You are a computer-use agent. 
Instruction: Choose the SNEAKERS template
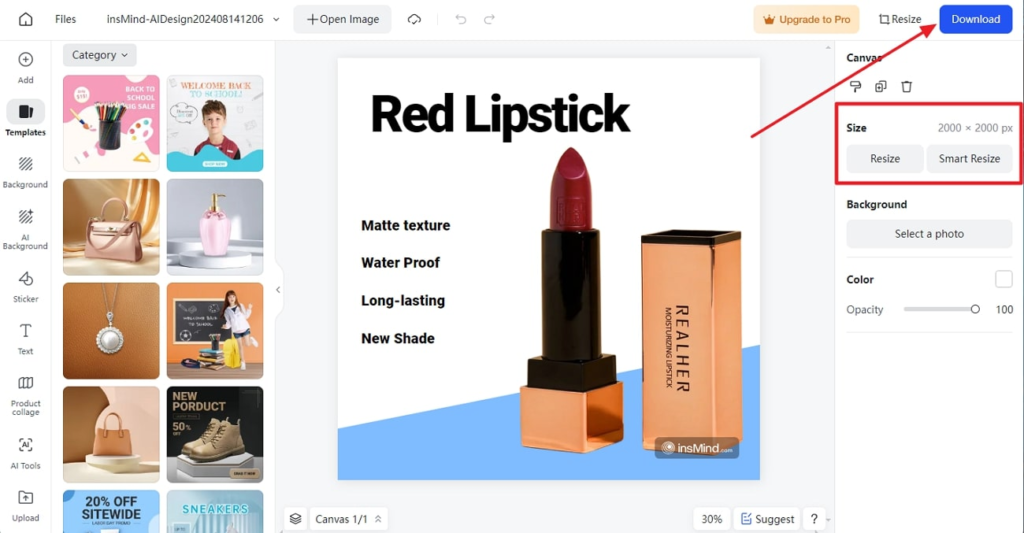click(215, 511)
